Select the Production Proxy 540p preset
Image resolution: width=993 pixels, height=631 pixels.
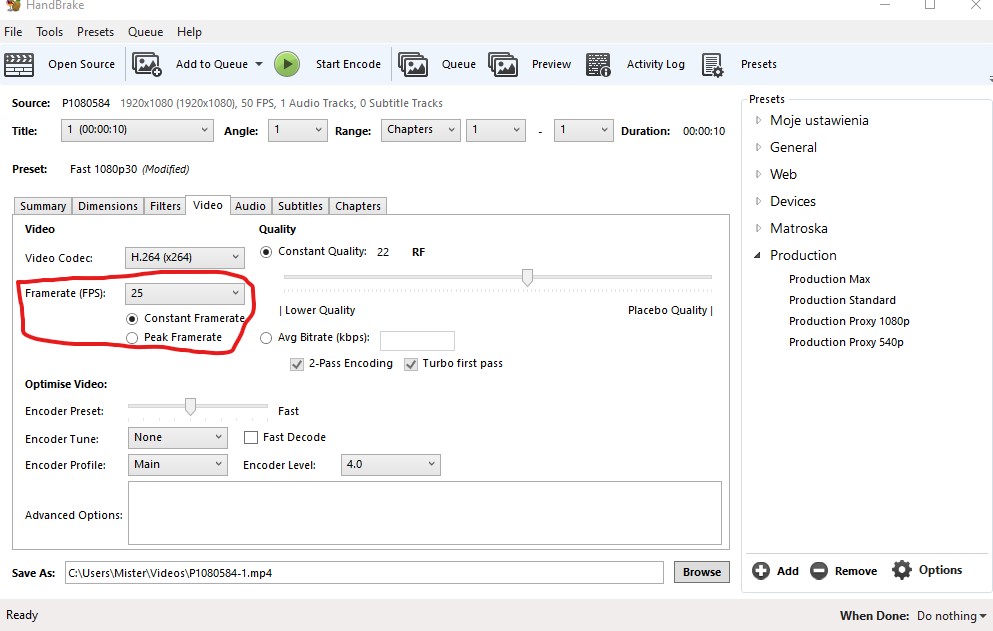(846, 342)
